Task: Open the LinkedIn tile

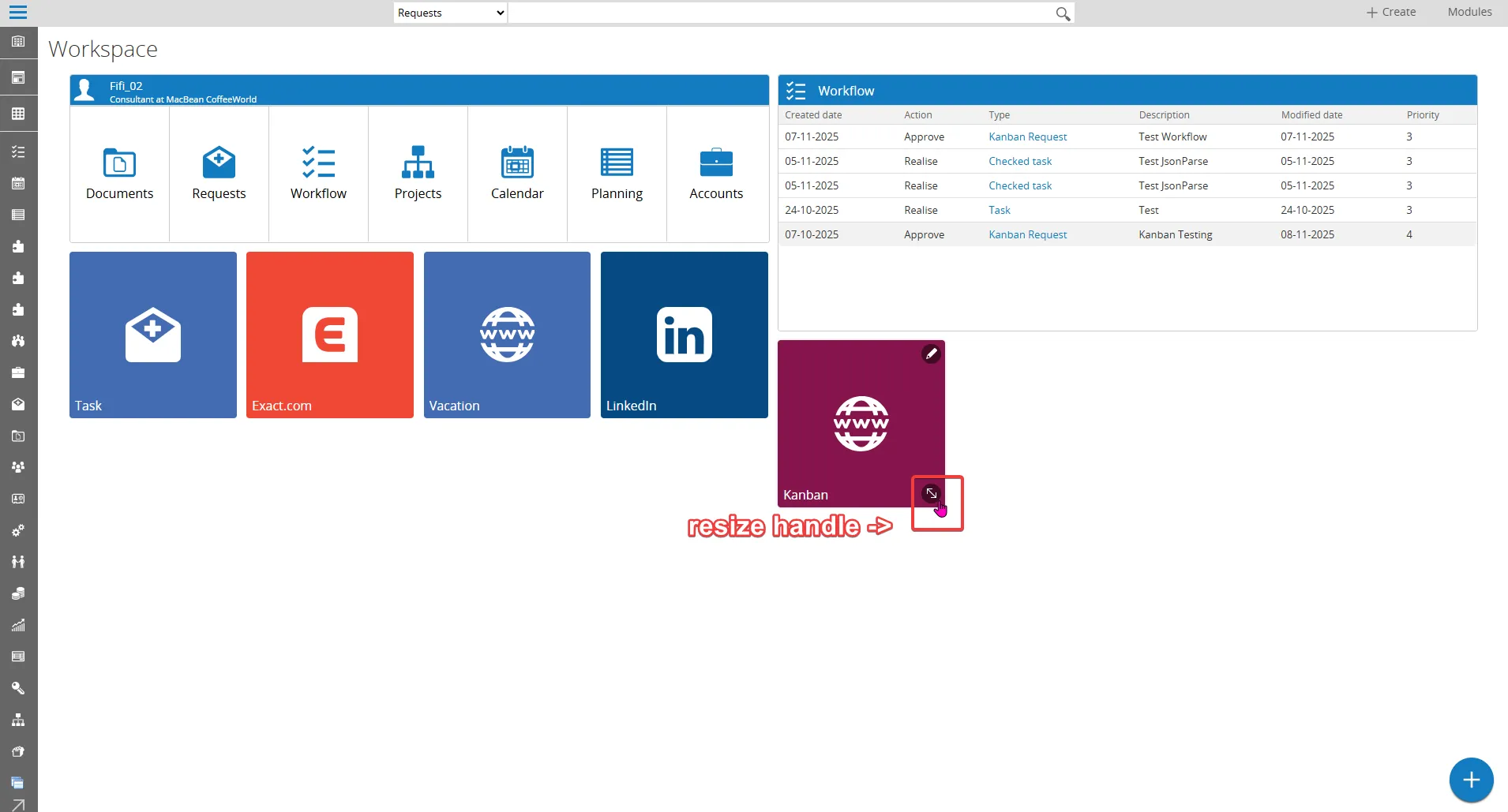Action: pos(684,335)
